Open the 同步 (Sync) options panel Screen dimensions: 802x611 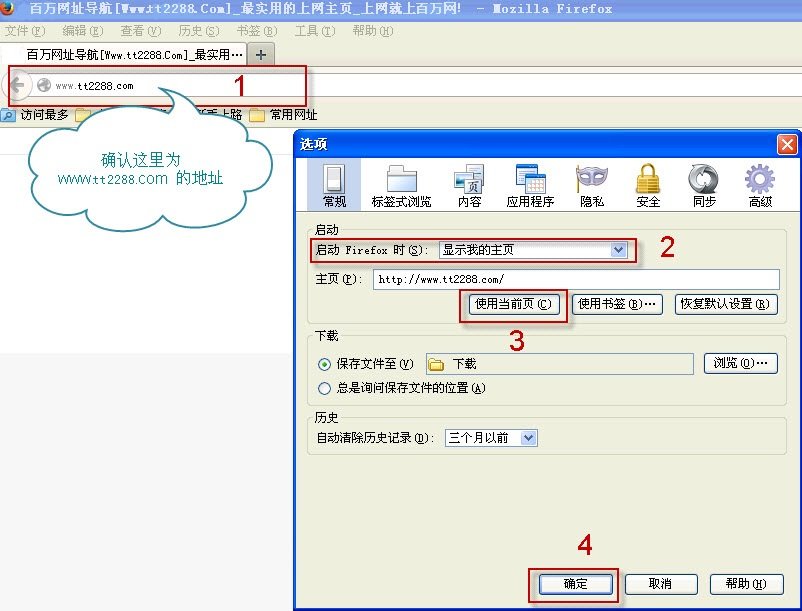703,186
